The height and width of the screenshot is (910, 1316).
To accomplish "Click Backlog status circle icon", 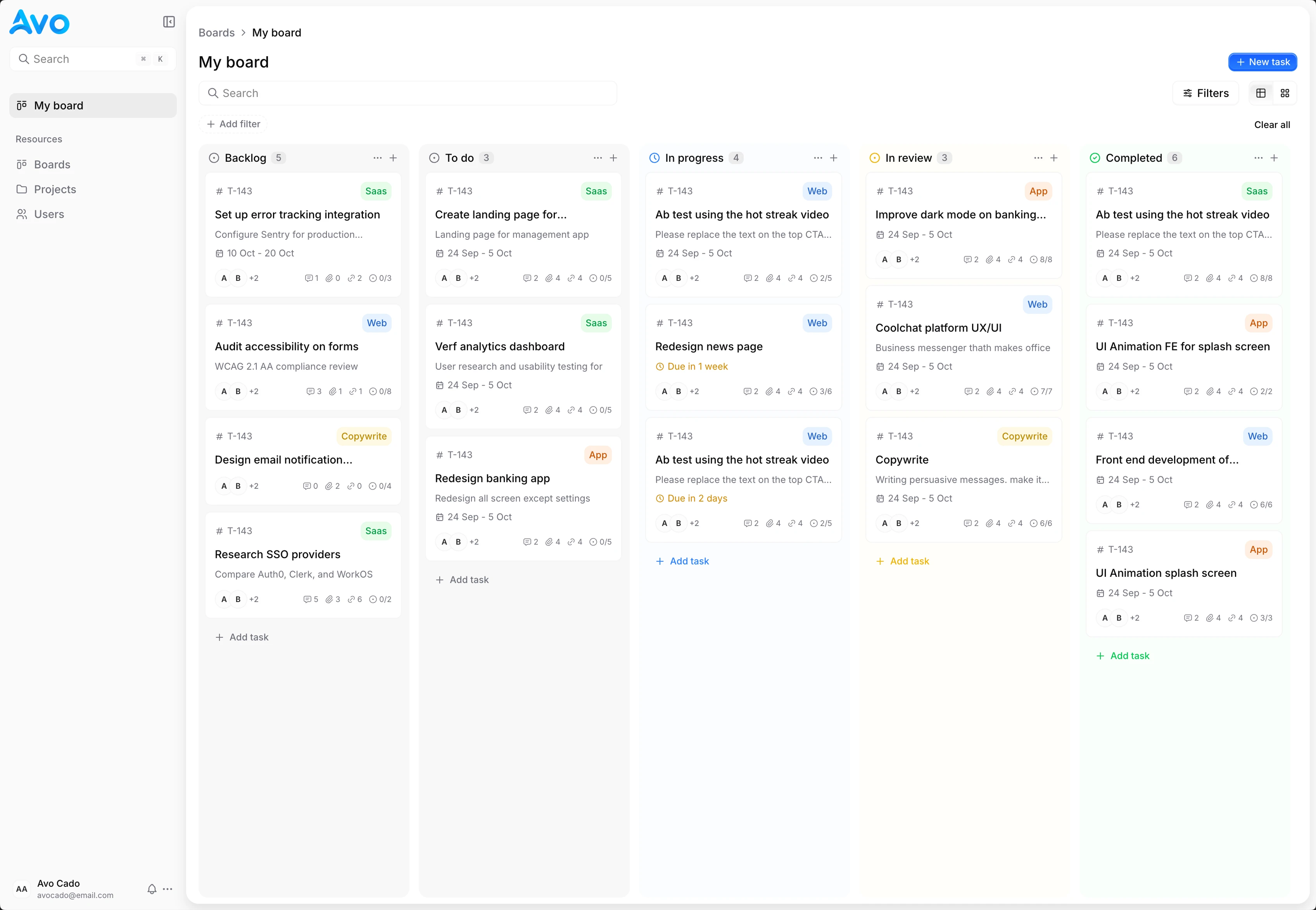I will pos(214,158).
